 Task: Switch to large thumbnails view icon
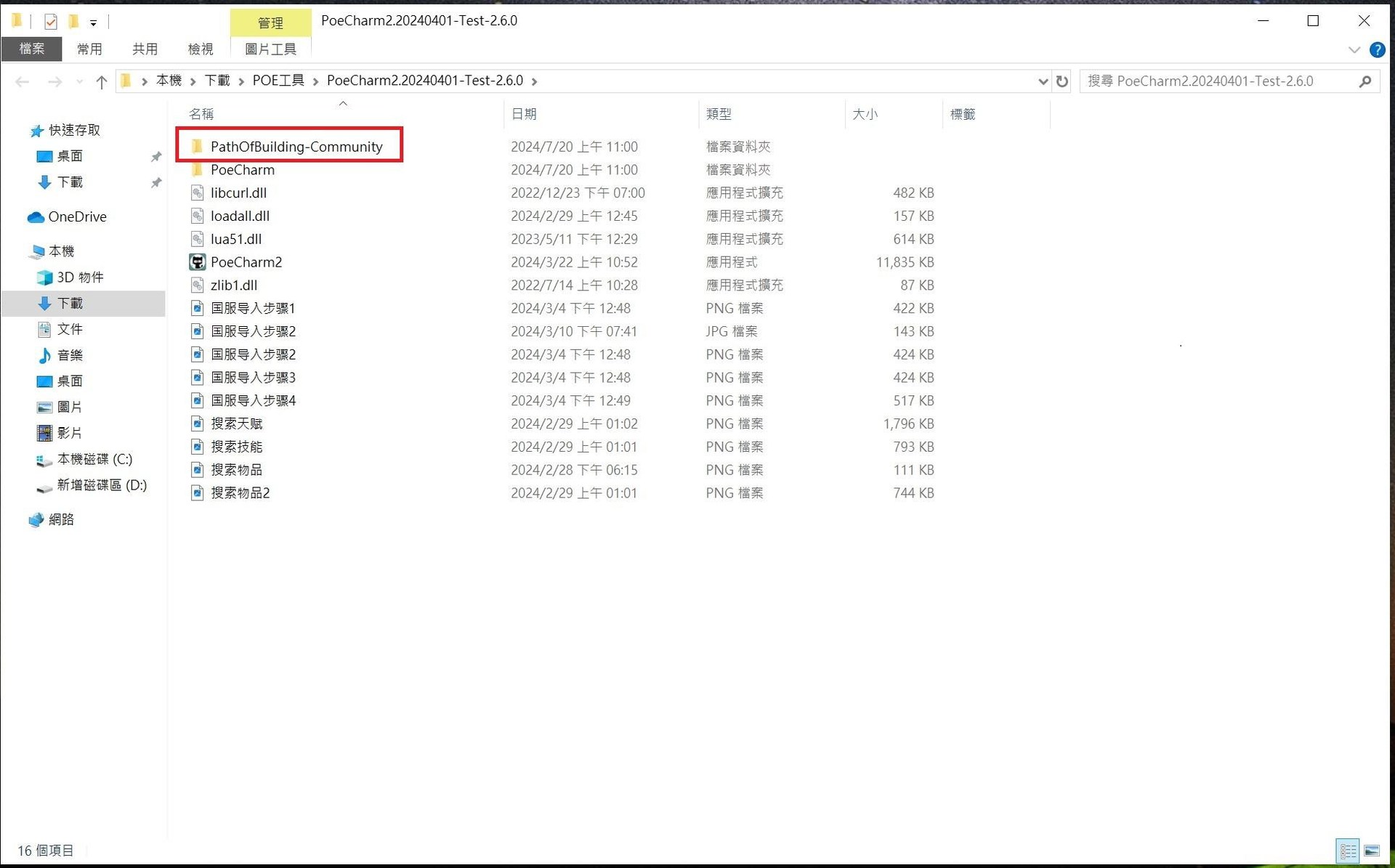click(1372, 851)
